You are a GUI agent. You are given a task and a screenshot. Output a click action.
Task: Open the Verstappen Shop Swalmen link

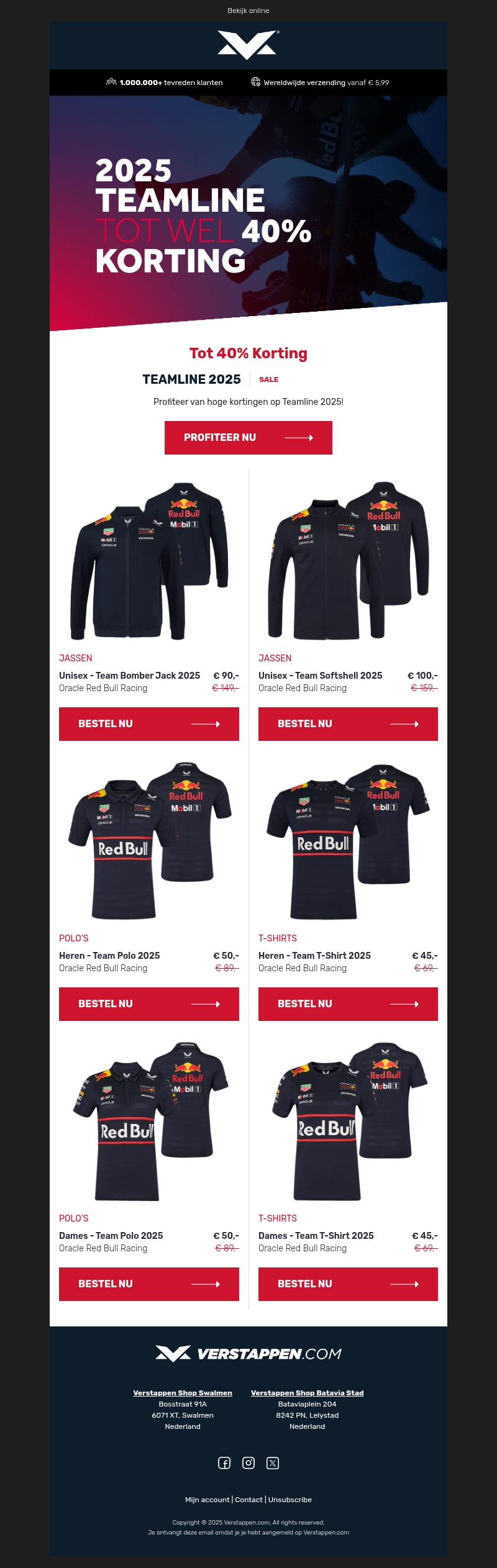click(x=183, y=1393)
